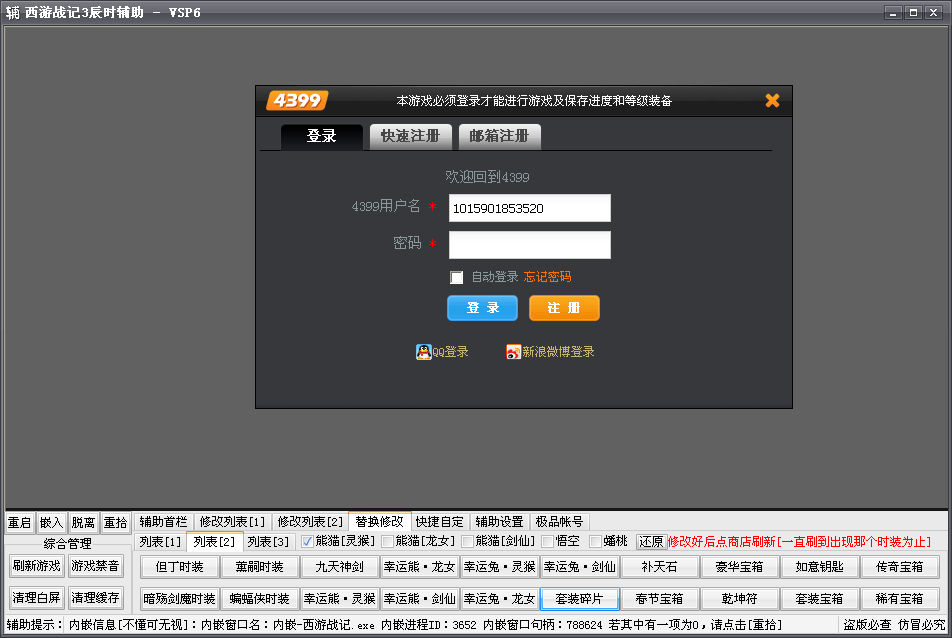
Task: Click the 重启 button
Action: tap(19, 522)
